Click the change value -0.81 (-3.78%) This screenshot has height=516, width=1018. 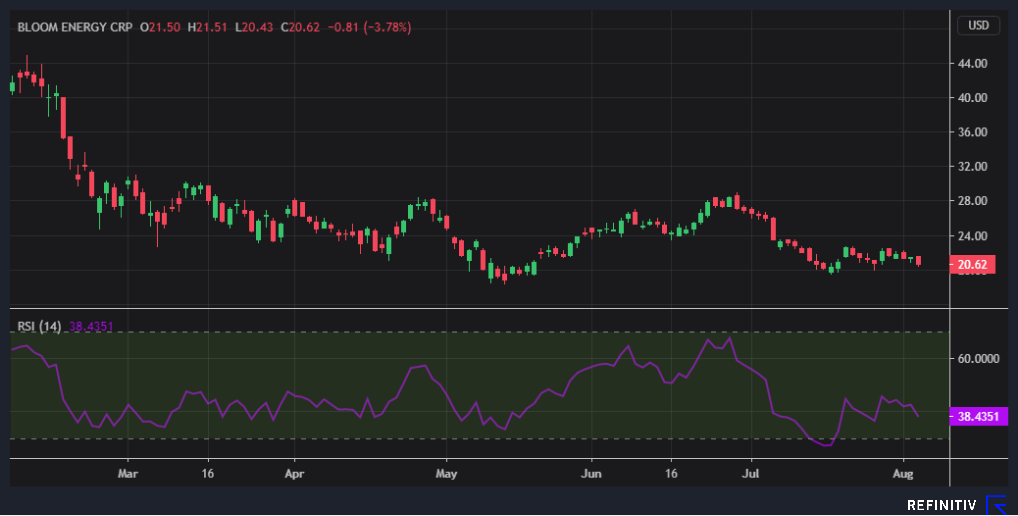[x=369, y=27]
